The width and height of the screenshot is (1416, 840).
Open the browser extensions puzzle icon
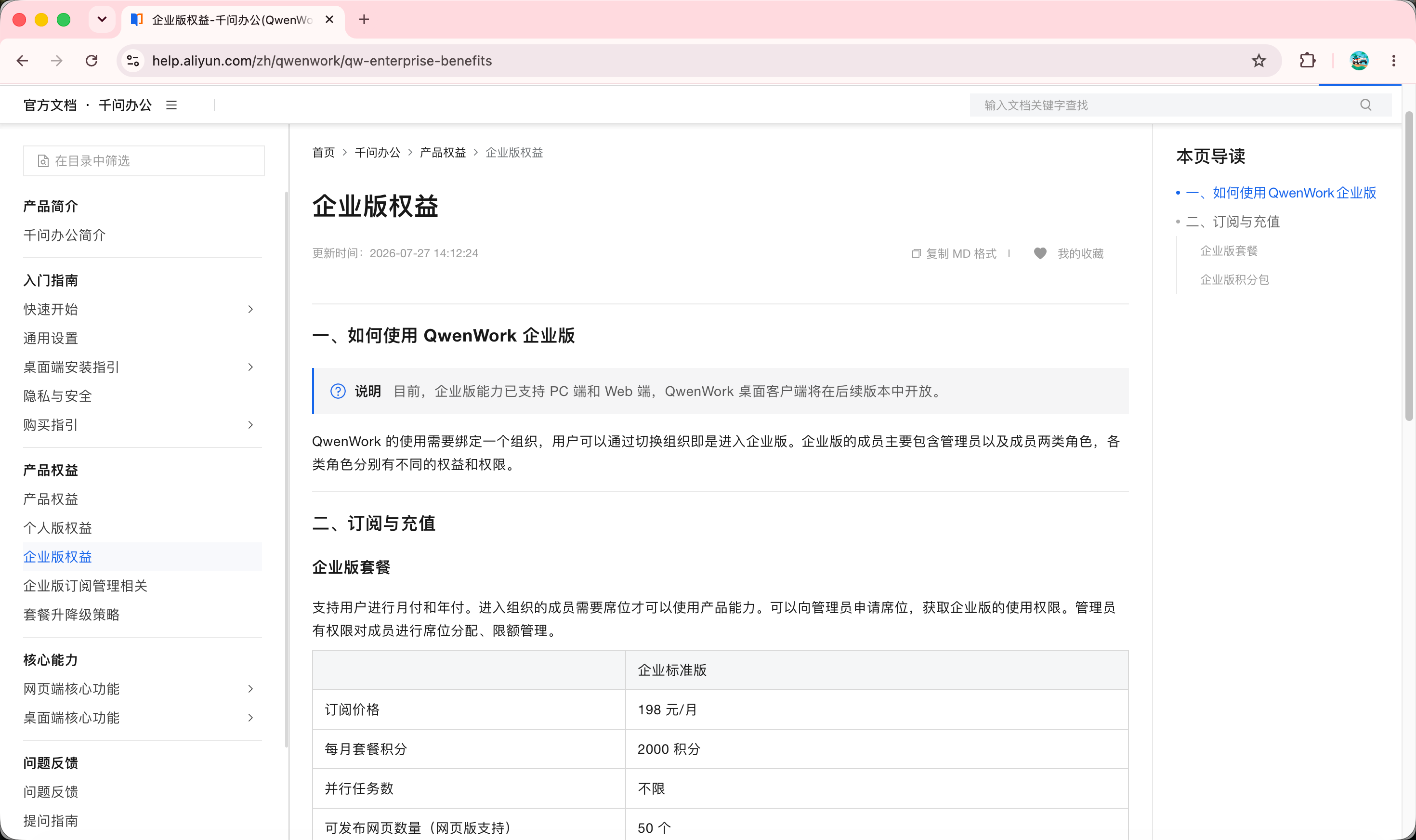point(1307,61)
